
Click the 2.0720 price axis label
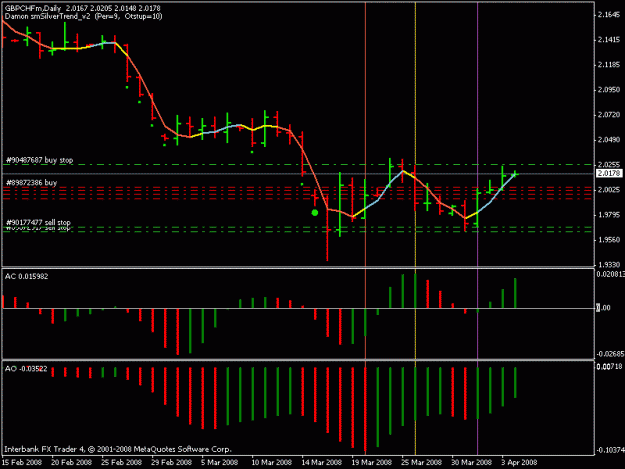click(609, 115)
